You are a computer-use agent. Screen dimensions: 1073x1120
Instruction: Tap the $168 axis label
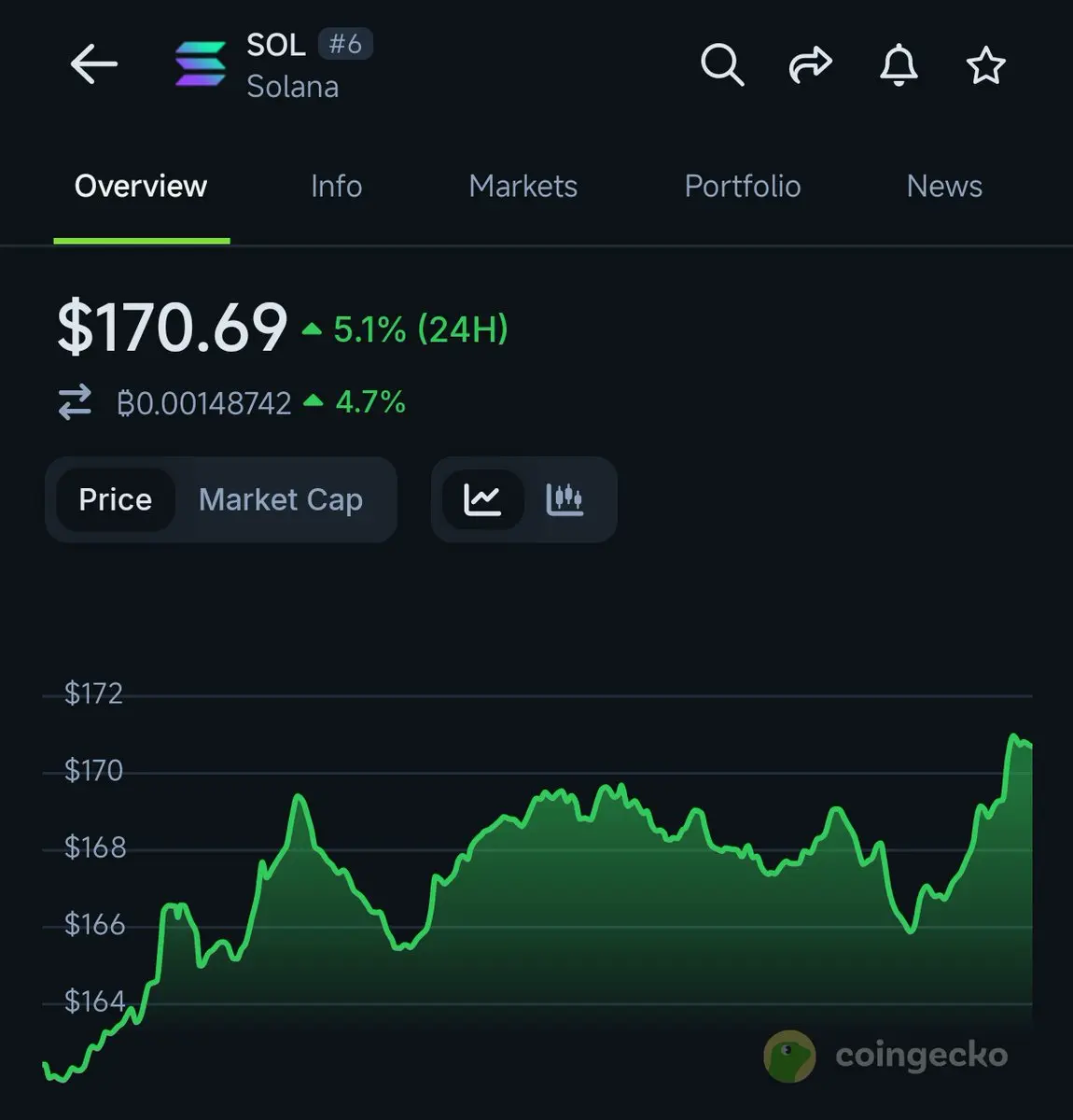coord(94,847)
